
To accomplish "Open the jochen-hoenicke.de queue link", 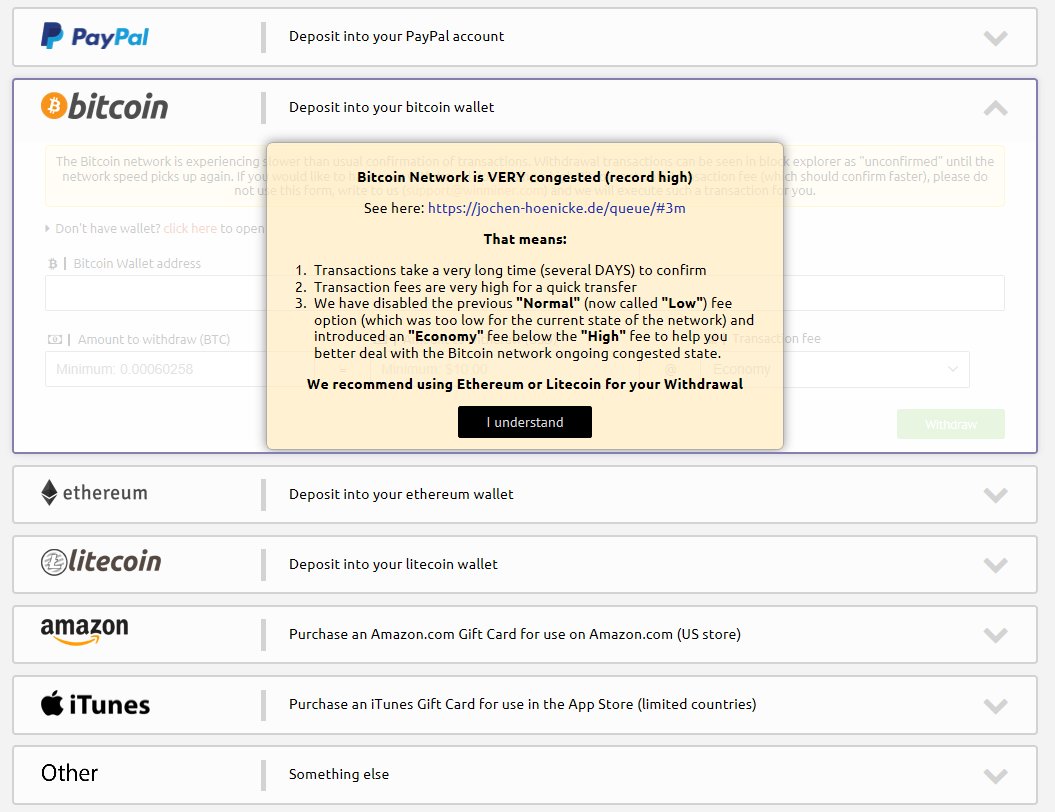I will point(556,208).
